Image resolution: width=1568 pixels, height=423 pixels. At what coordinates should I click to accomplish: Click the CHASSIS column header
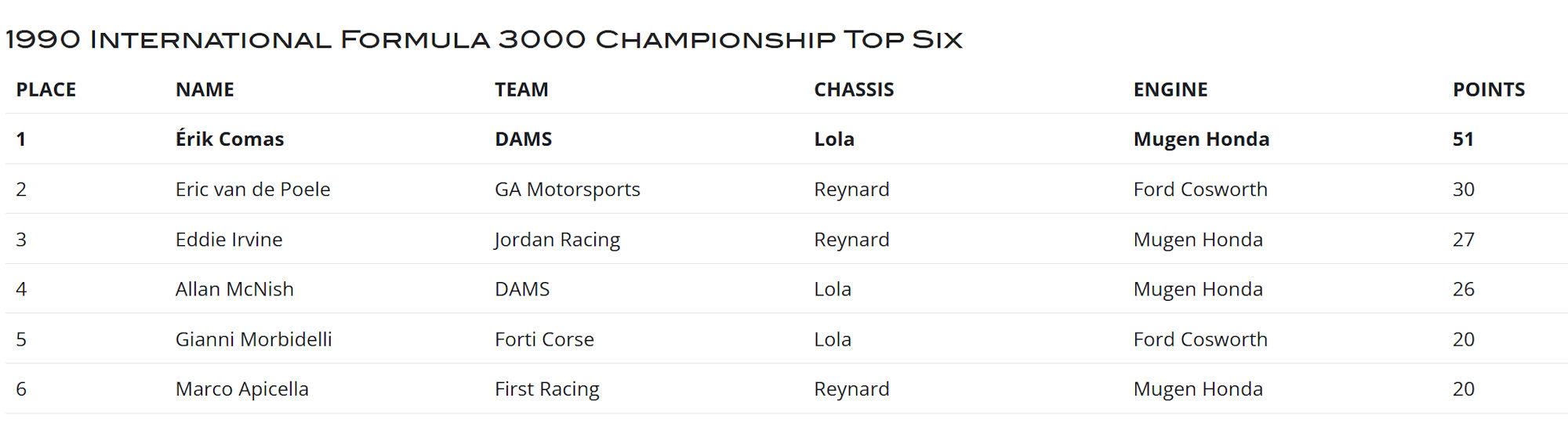coord(854,90)
